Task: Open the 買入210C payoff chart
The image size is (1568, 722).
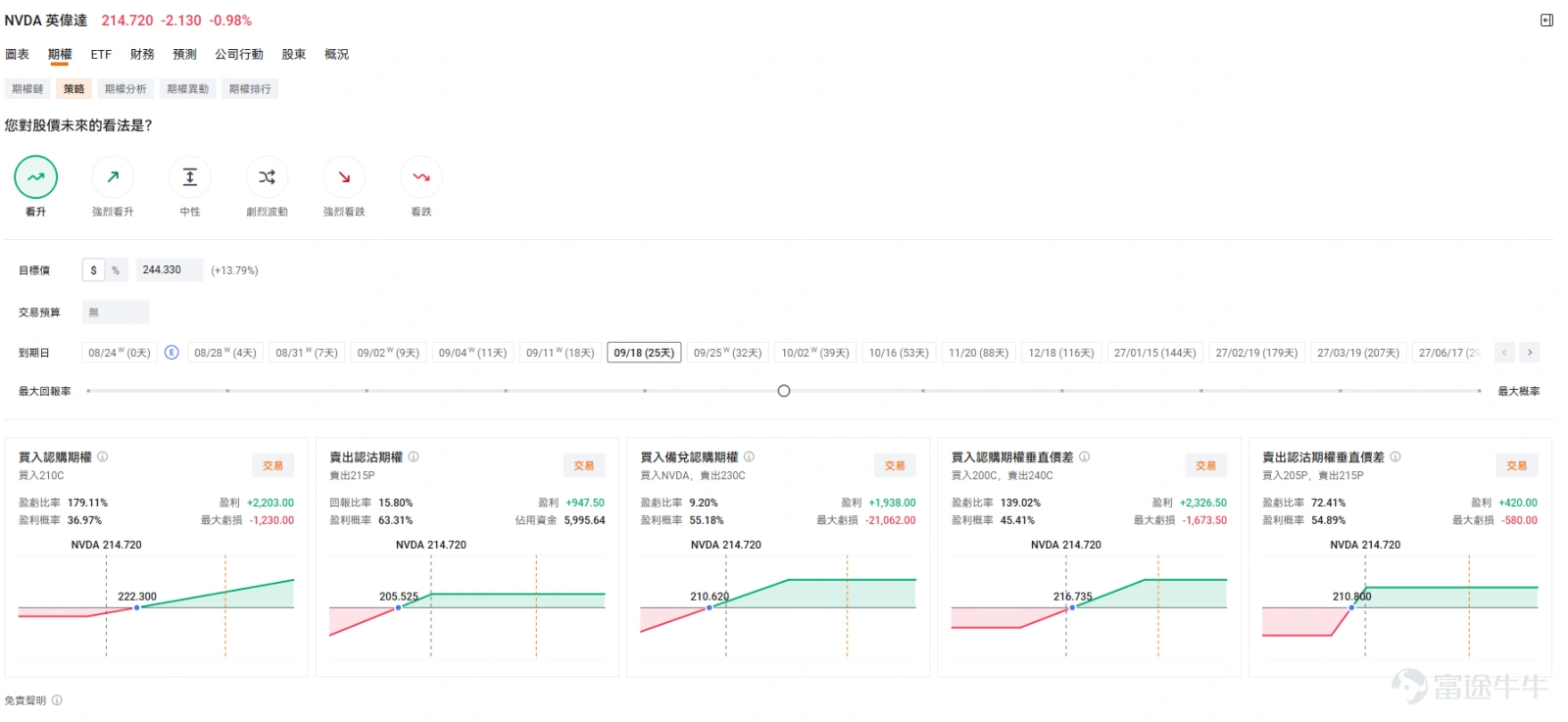Action: (x=156, y=606)
